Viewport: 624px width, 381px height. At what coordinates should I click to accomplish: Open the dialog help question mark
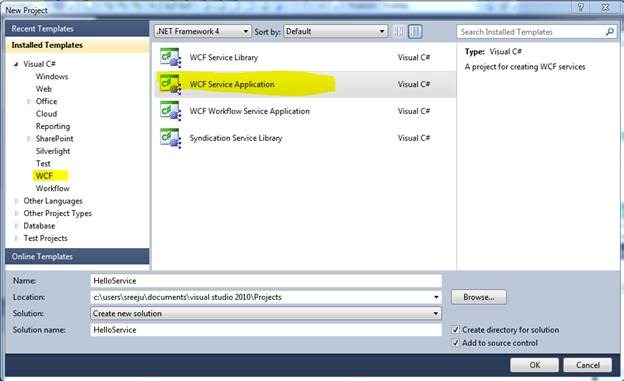click(x=581, y=7)
